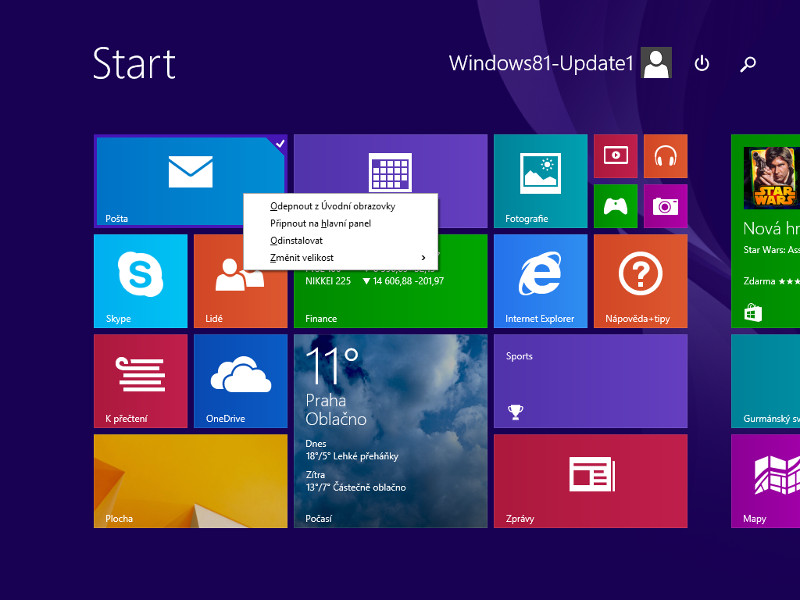Open the Zprávy news tile
Viewport: 800px width, 600px height.
click(590, 481)
